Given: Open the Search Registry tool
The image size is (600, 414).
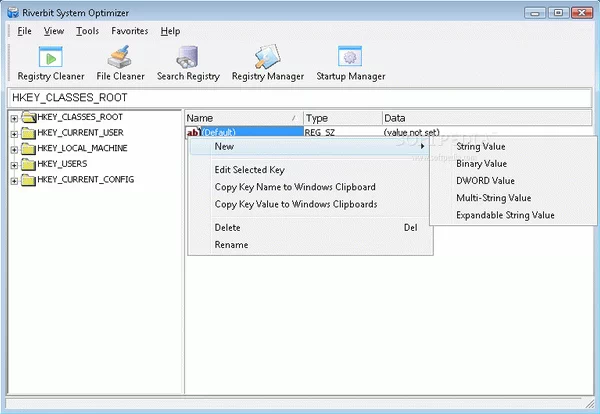Looking at the screenshot, I should [x=188, y=64].
